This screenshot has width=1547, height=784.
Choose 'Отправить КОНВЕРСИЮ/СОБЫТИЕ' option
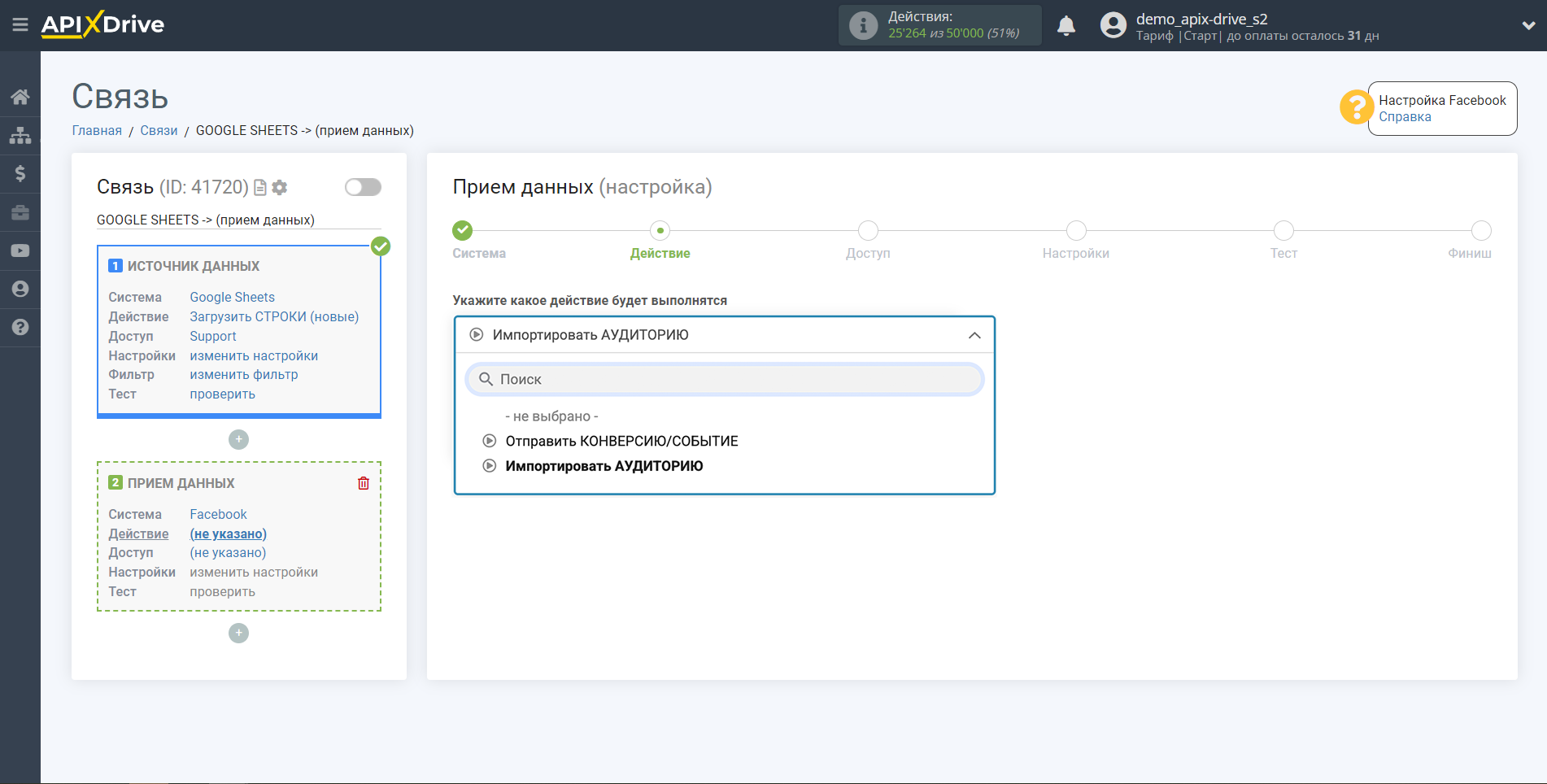pos(621,441)
